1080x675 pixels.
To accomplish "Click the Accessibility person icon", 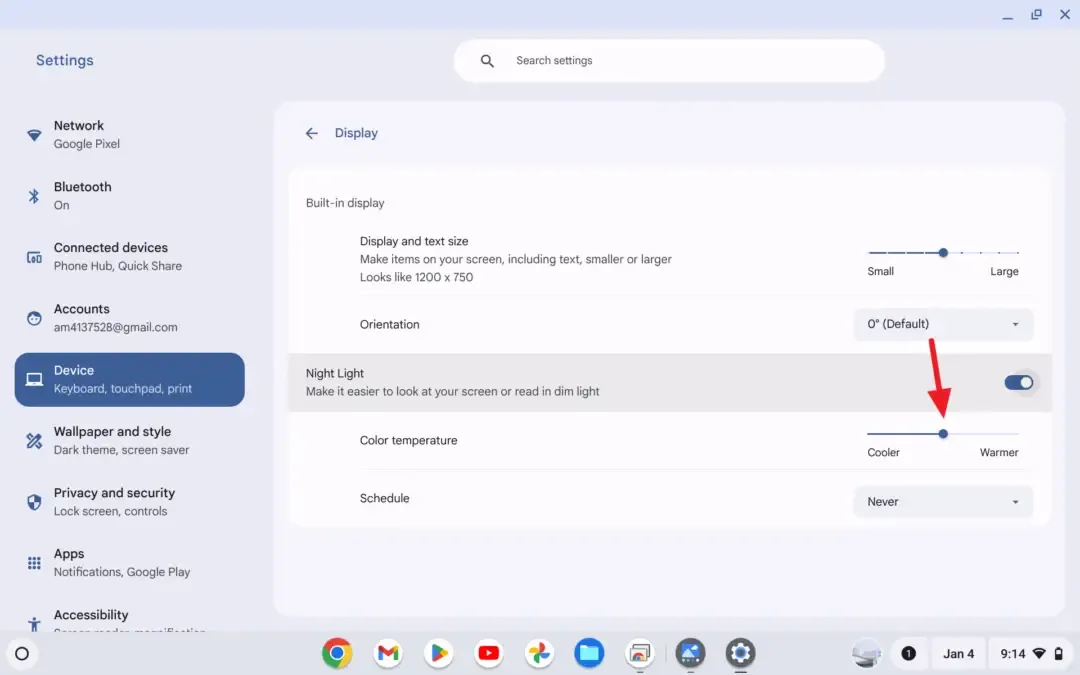I will (34, 624).
